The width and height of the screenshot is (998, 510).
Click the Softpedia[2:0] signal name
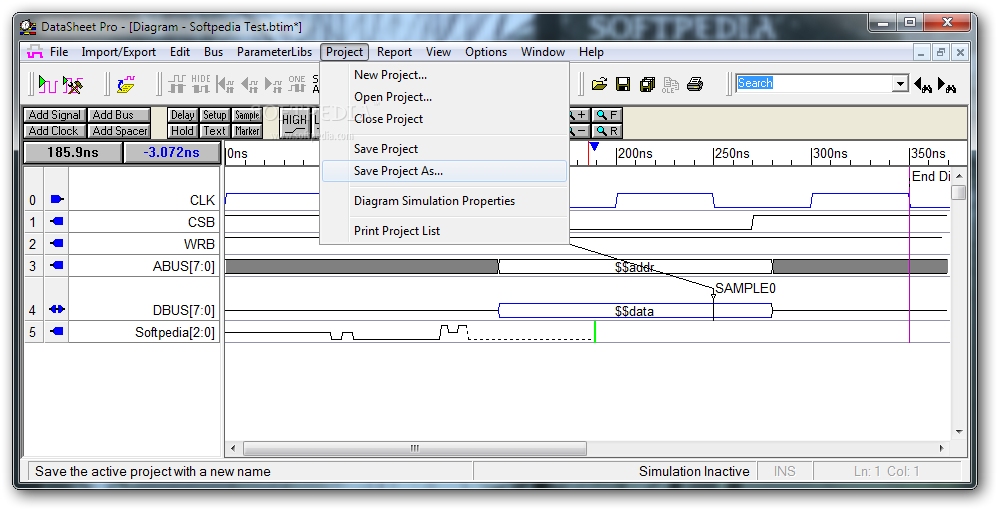click(175, 332)
